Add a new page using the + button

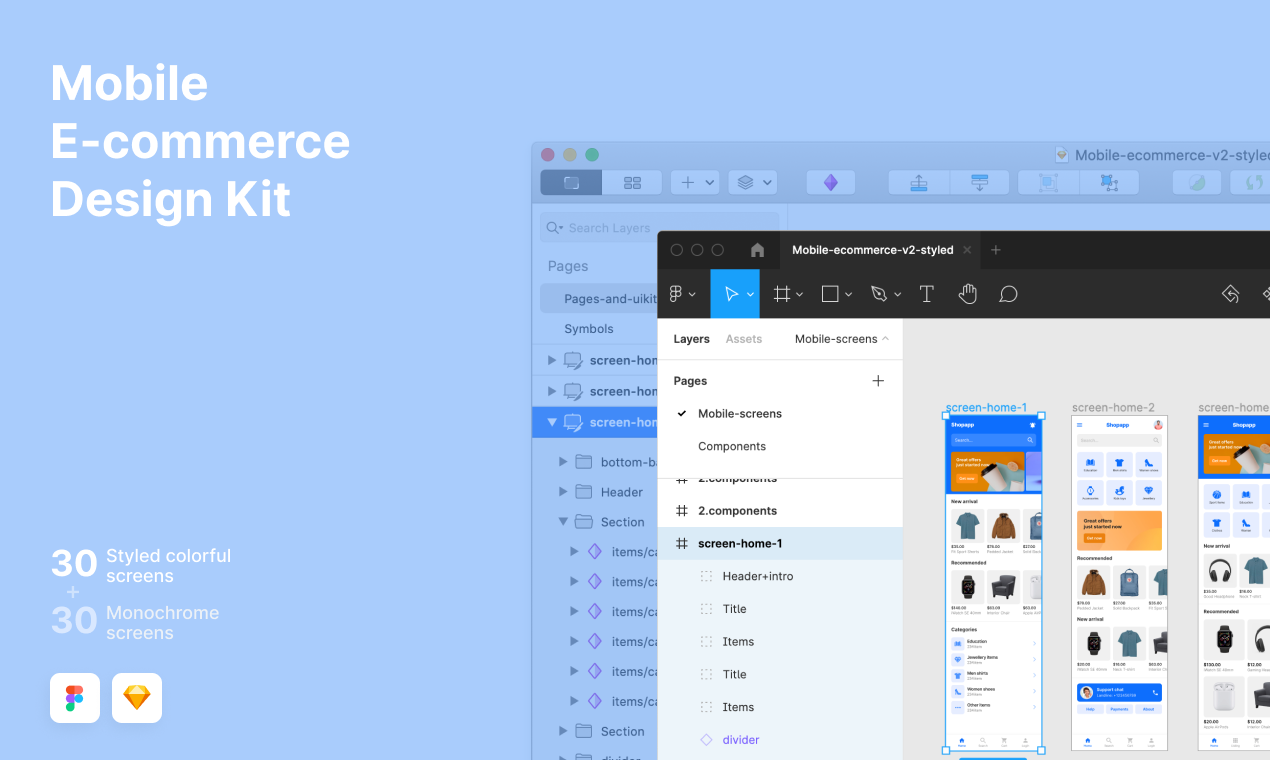(878, 380)
